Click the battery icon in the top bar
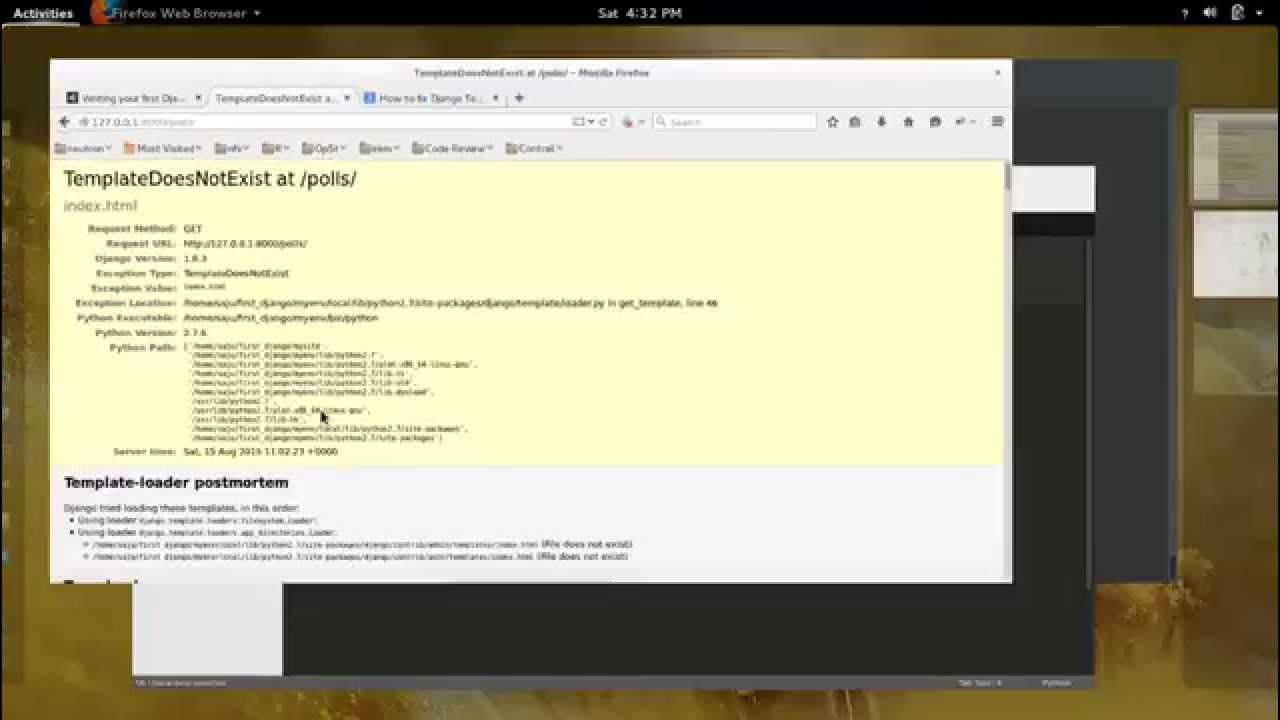 point(1237,13)
